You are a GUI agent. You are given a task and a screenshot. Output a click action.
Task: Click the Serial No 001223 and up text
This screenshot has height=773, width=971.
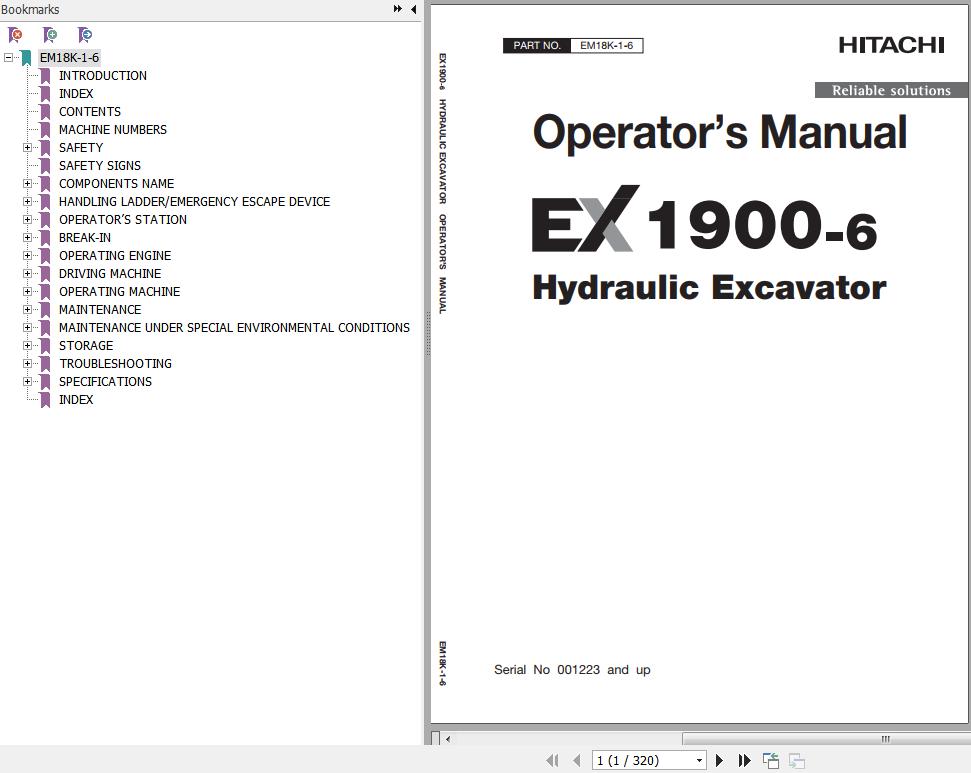(x=572, y=670)
